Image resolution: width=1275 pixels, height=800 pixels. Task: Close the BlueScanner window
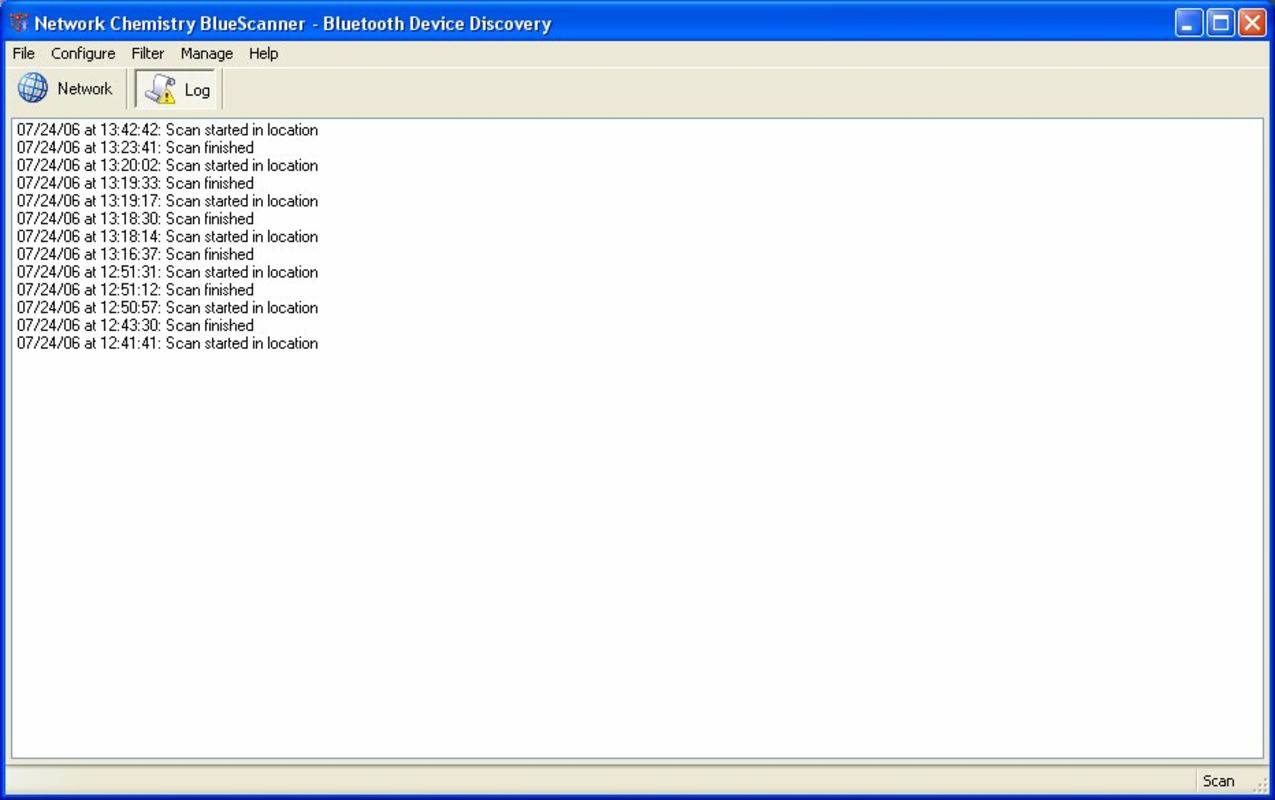coord(1252,23)
